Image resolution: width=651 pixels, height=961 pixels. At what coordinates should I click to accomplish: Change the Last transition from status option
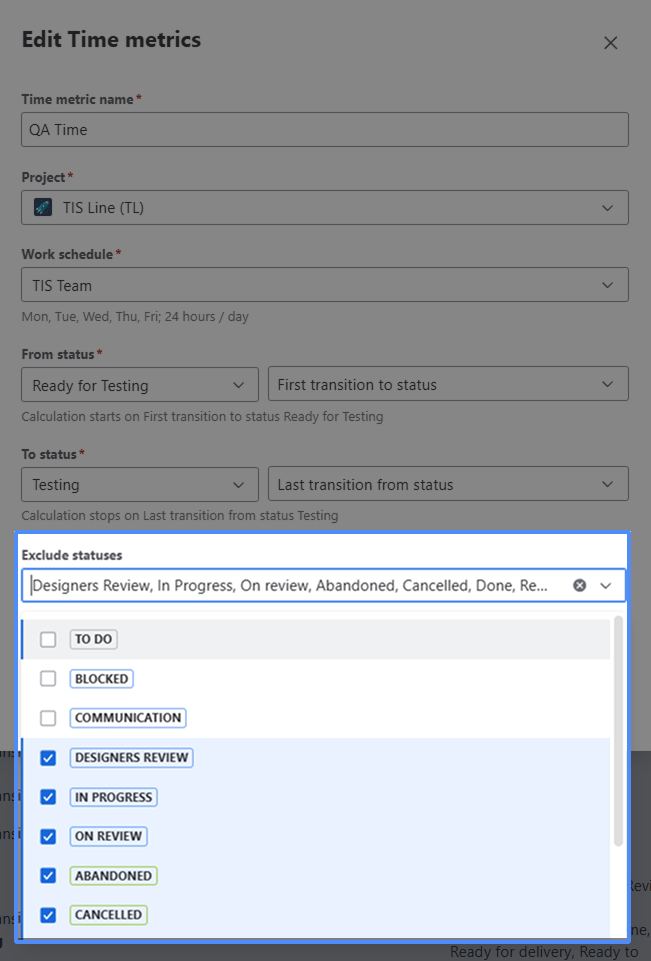pos(447,485)
